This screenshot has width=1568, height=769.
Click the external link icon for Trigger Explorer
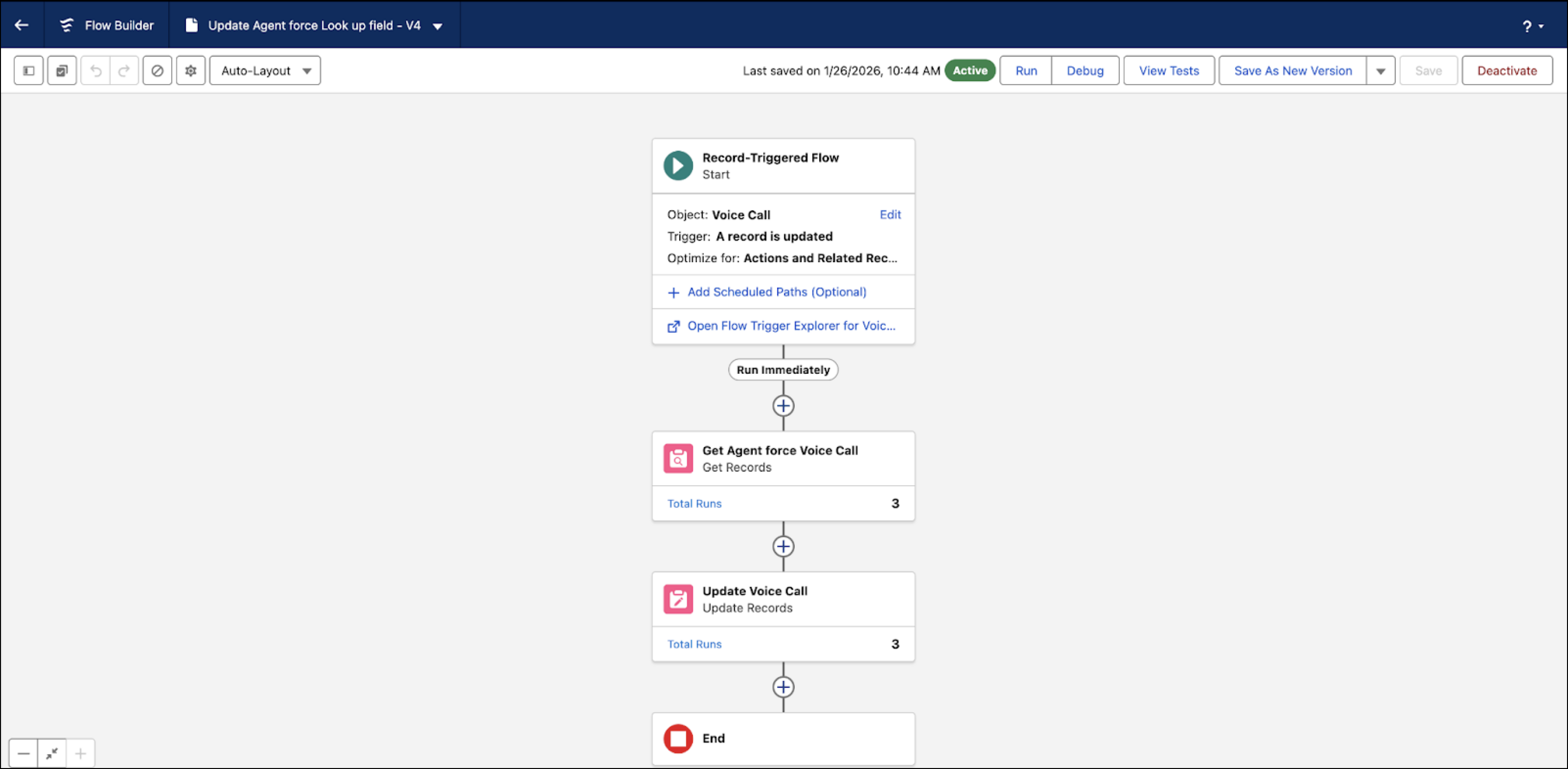pos(674,327)
